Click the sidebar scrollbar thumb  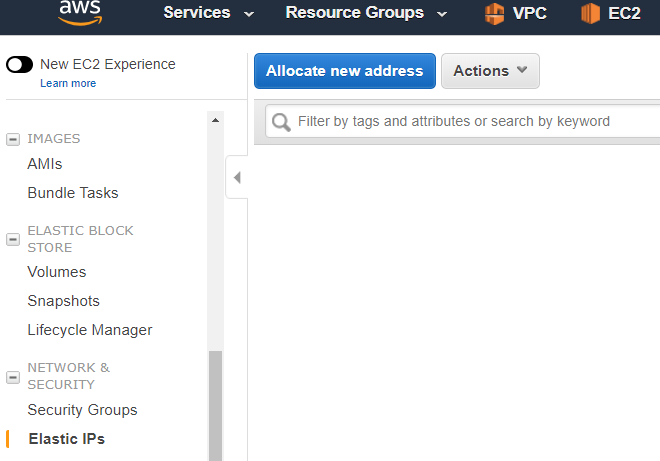(x=216, y=406)
